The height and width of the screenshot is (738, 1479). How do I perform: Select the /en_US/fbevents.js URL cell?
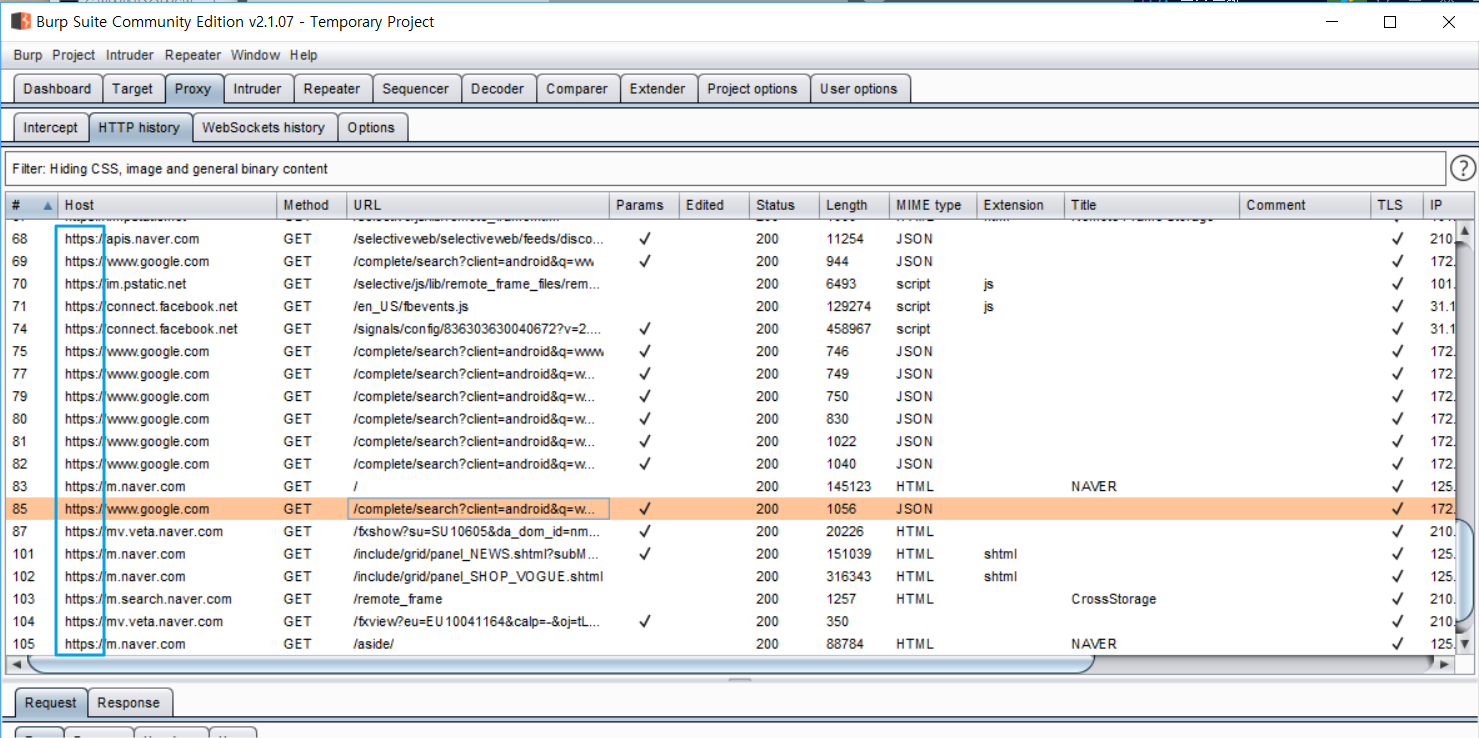[478, 306]
